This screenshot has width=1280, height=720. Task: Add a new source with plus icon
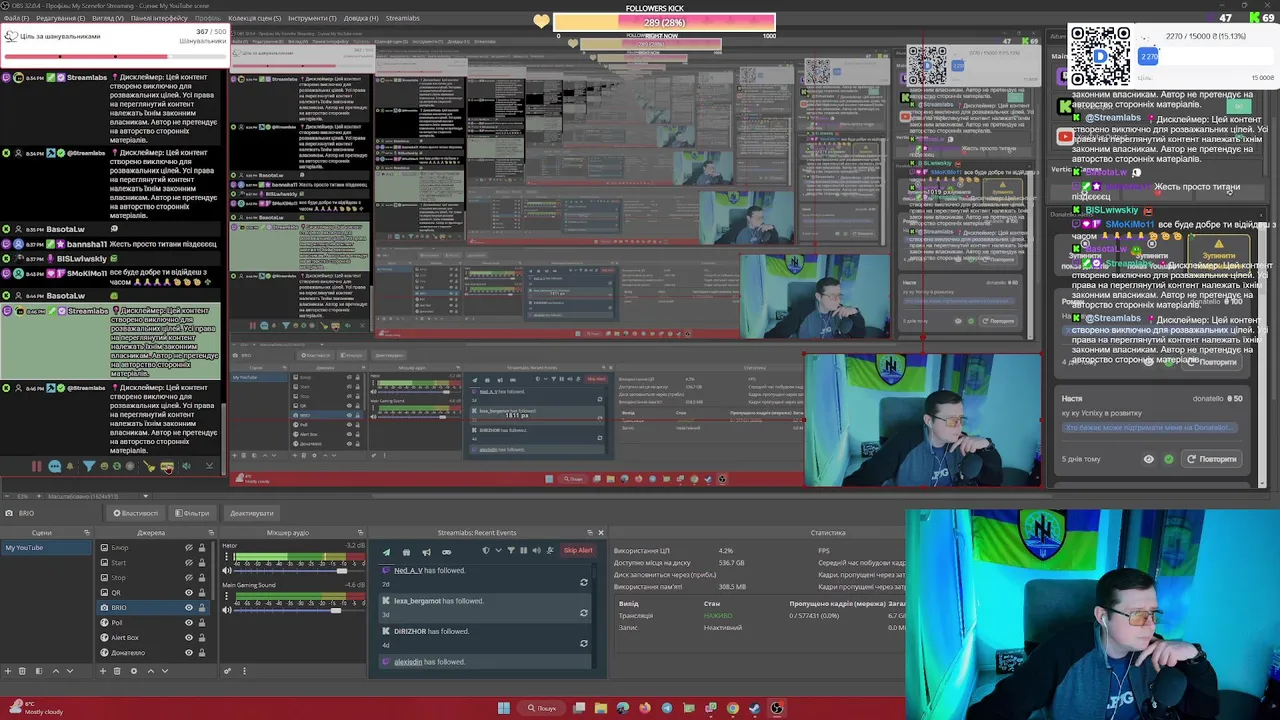103,671
